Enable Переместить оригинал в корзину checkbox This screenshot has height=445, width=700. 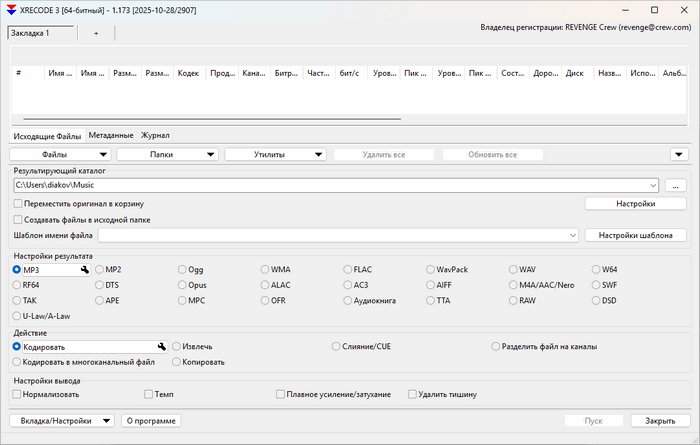click(x=17, y=203)
